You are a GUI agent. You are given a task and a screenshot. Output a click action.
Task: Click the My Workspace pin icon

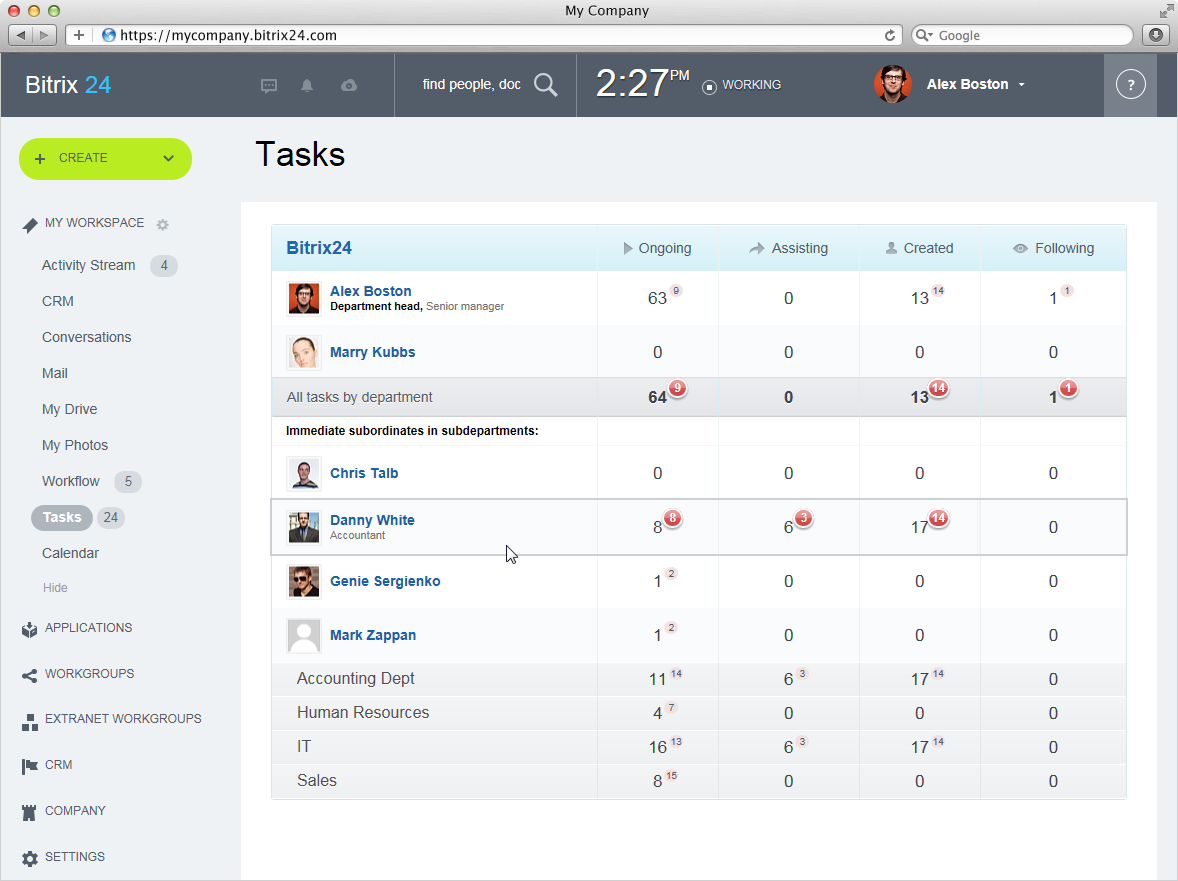pos(29,225)
